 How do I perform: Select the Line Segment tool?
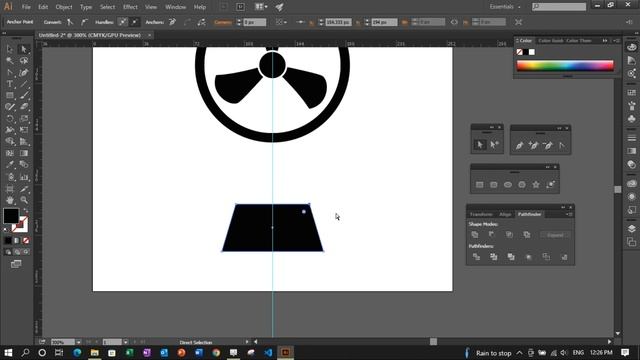pyautogui.click(x=24, y=84)
